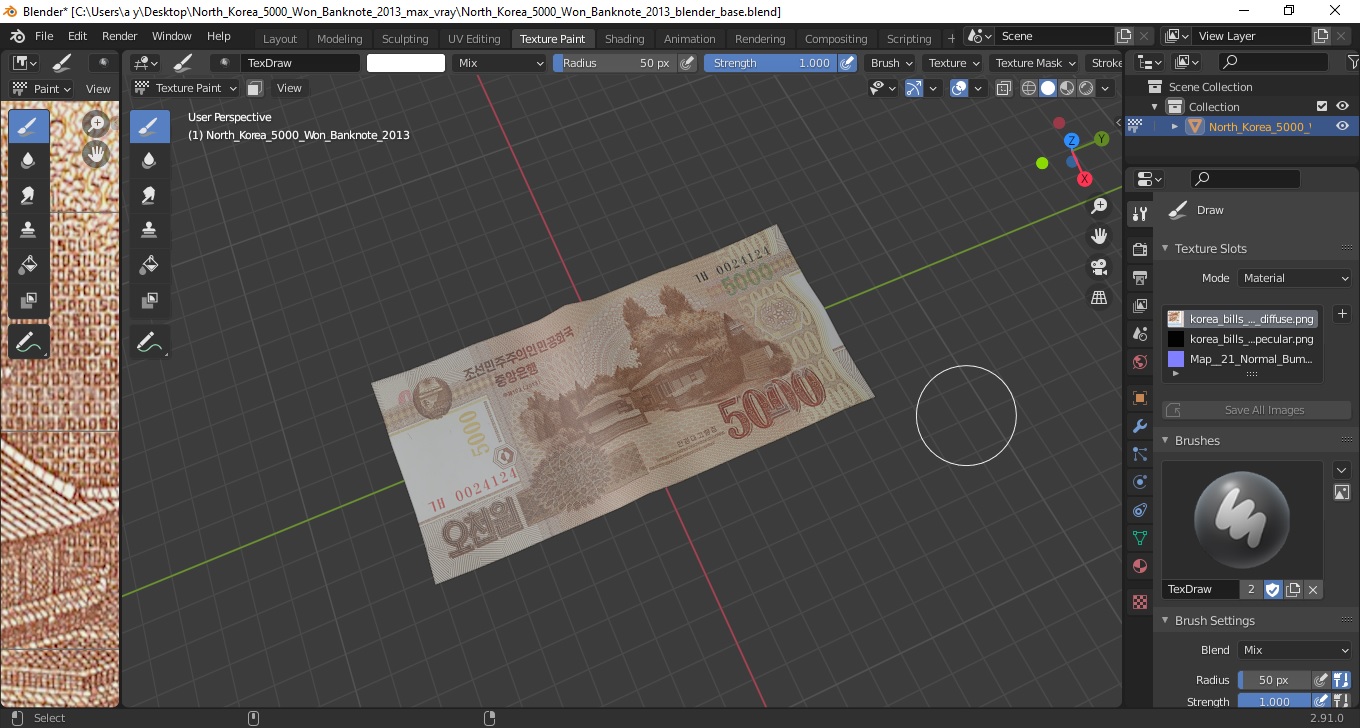Select the Annotate tool in 3D viewport toolbar
Image resolution: width=1360 pixels, height=728 pixels.
[x=149, y=342]
